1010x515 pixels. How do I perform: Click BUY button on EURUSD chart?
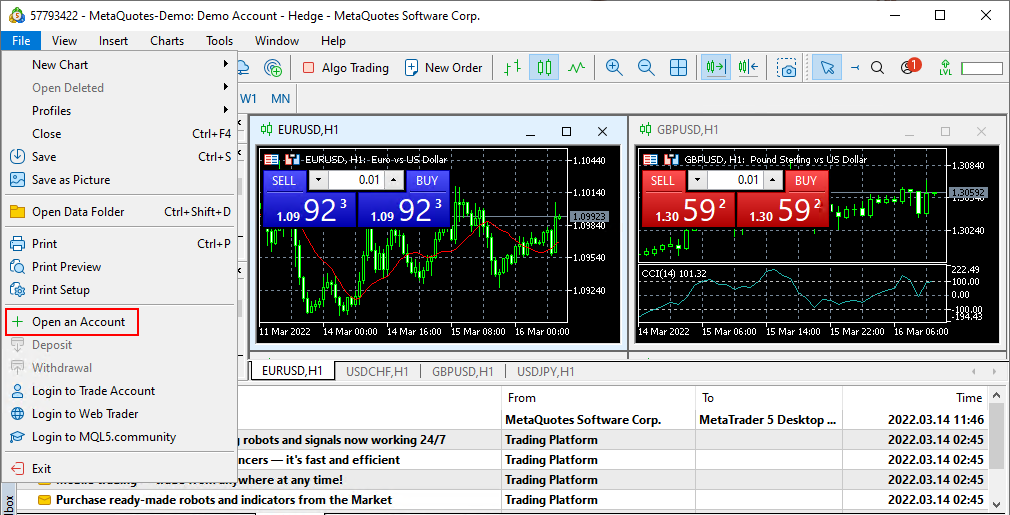pyautogui.click(x=427, y=181)
